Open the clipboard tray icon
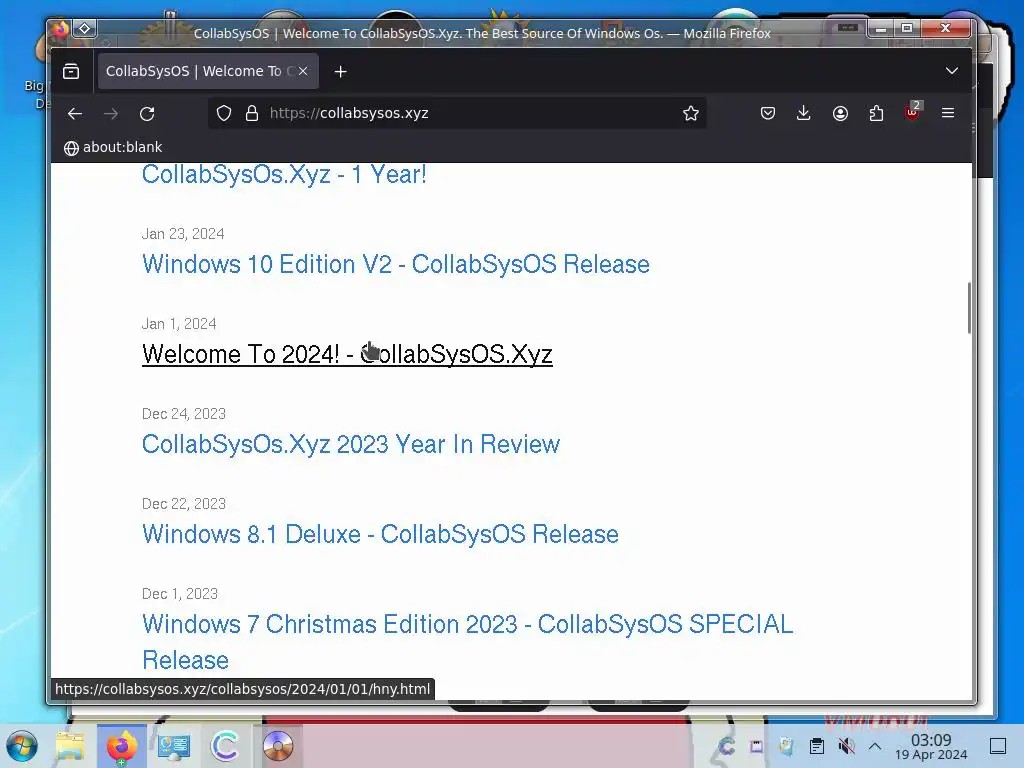 tap(816, 746)
